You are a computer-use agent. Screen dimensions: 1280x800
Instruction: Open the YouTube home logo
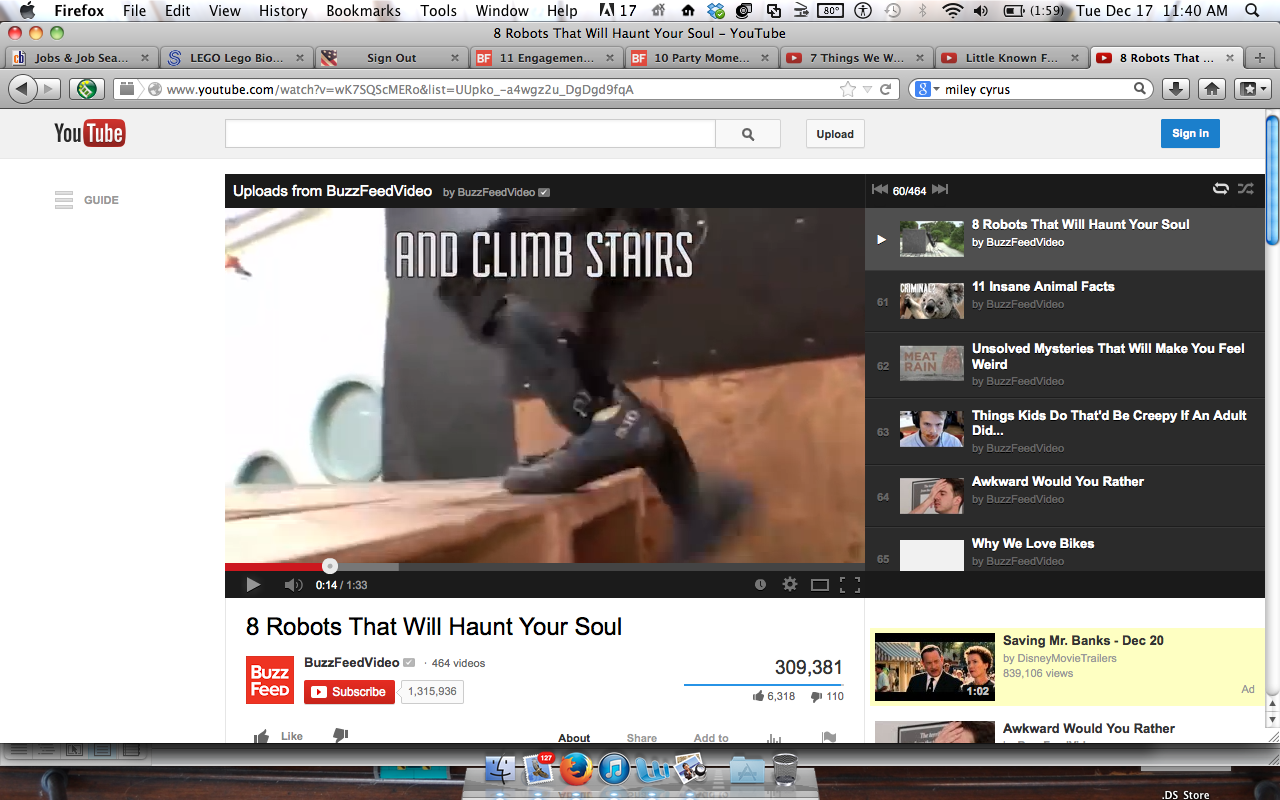coord(89,133)
